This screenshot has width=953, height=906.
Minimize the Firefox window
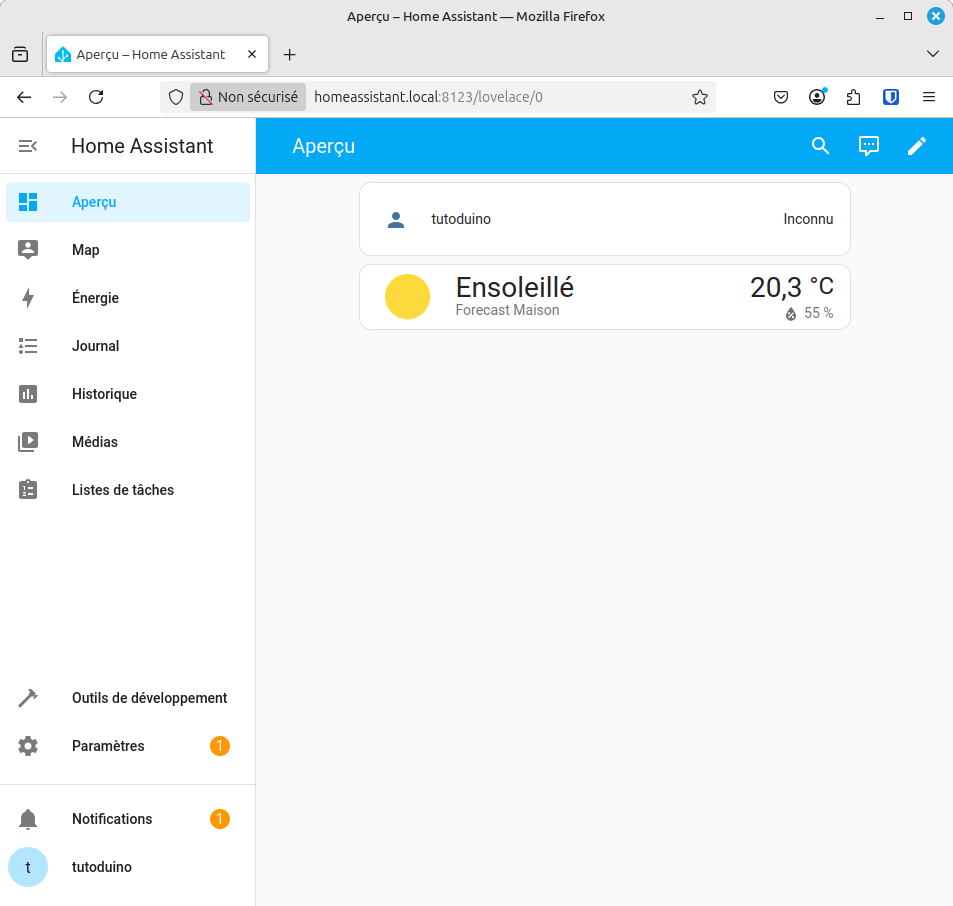[x=879, y=17]
